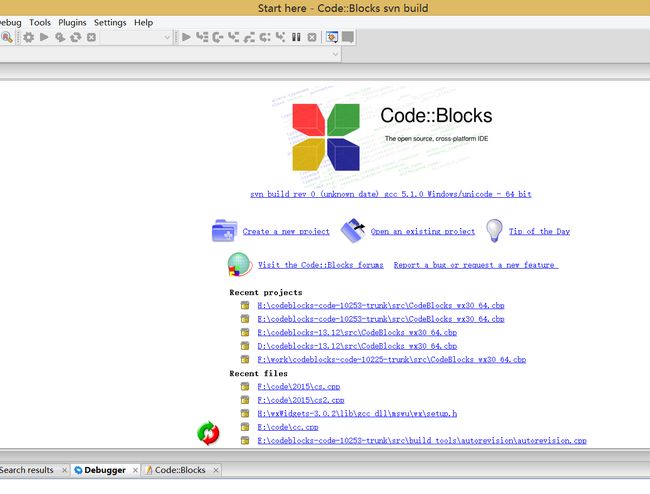Viewport: 650px width, 494px height.
Task: Click the Open an existing project link
Action: pyautogui.click(x=423, y=231)
